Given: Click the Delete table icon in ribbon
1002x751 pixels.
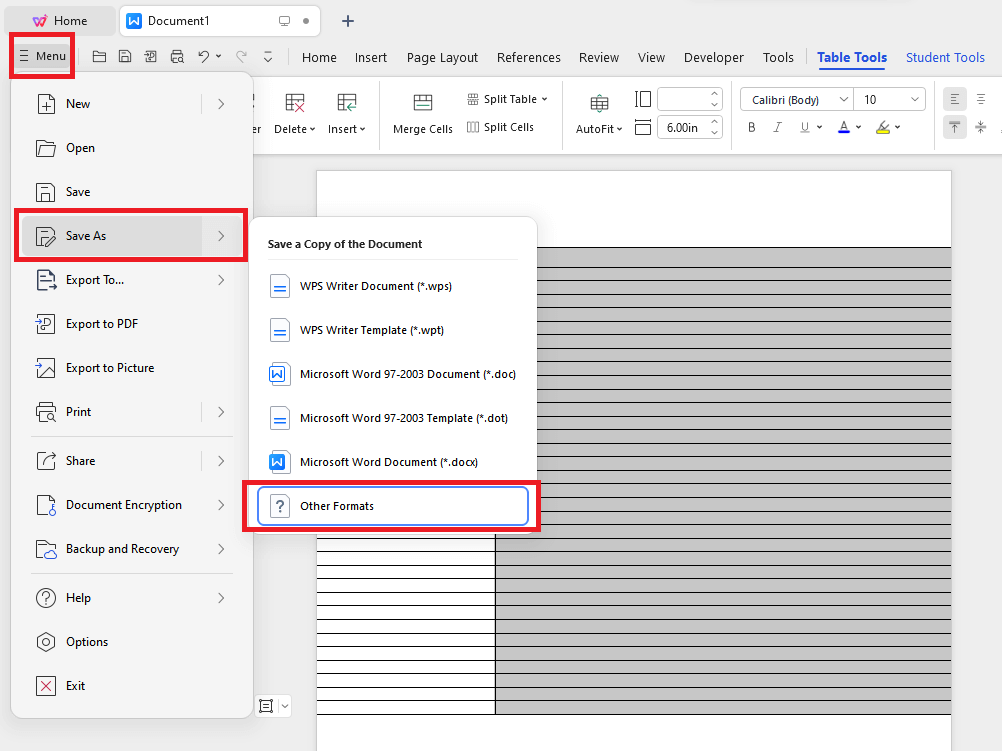Looking at the screenshot, I should pos(295,102).
